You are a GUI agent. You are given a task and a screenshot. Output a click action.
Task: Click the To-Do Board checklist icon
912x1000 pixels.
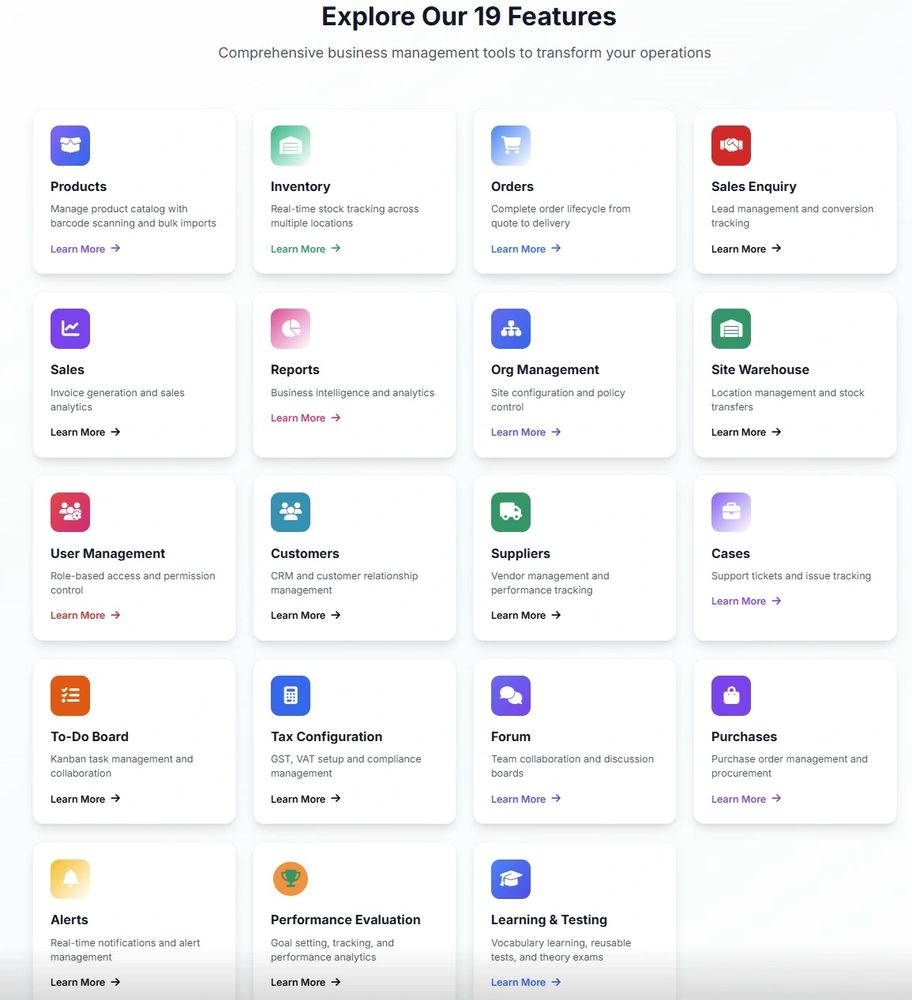70,696
